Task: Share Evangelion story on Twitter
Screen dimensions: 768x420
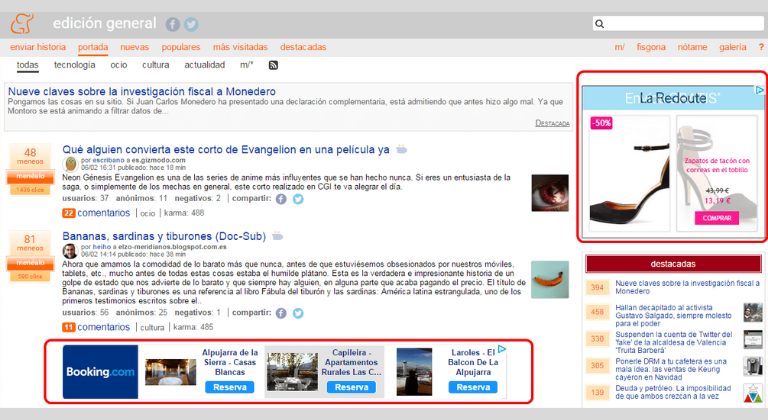Action: point(298,199)
